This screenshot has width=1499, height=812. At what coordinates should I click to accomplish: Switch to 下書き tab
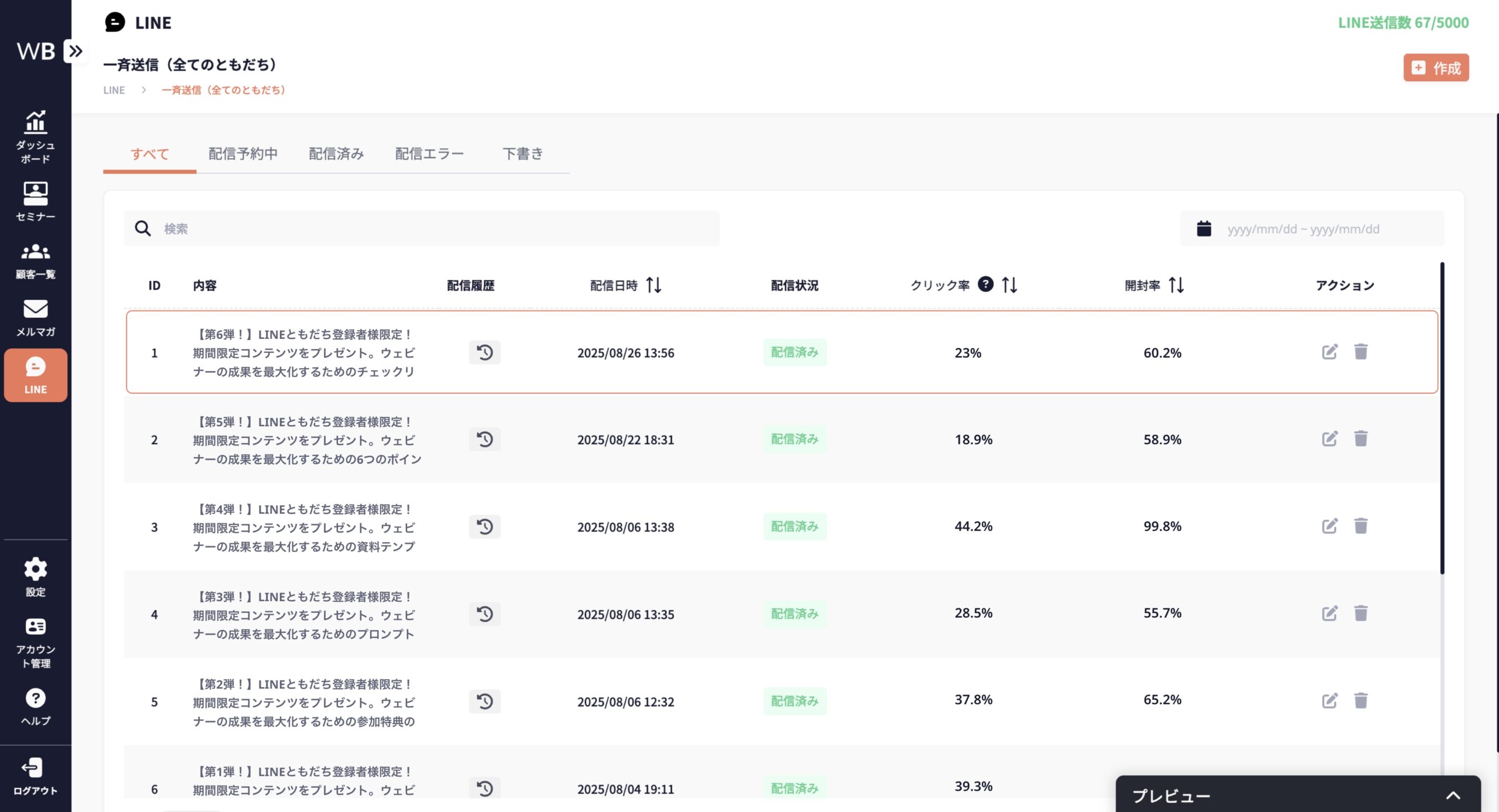tap(522, 154)
